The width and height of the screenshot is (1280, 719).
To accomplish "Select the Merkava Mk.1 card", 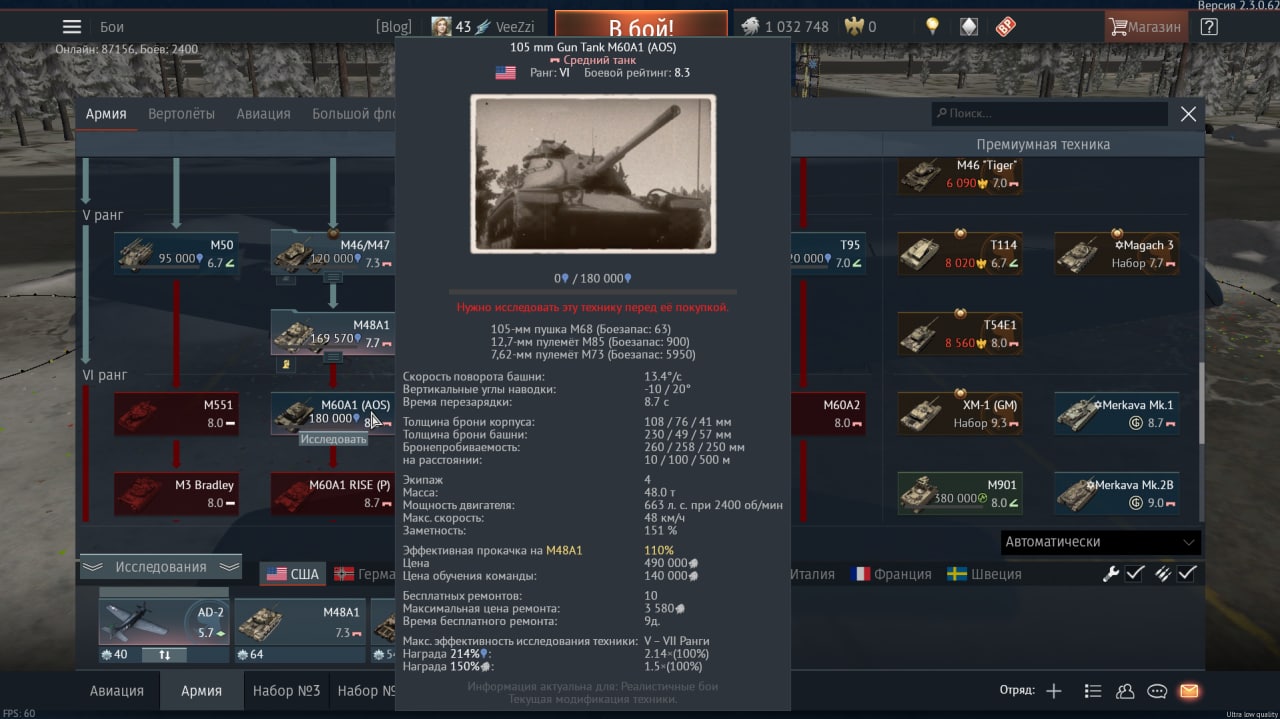I will 1116,413.
